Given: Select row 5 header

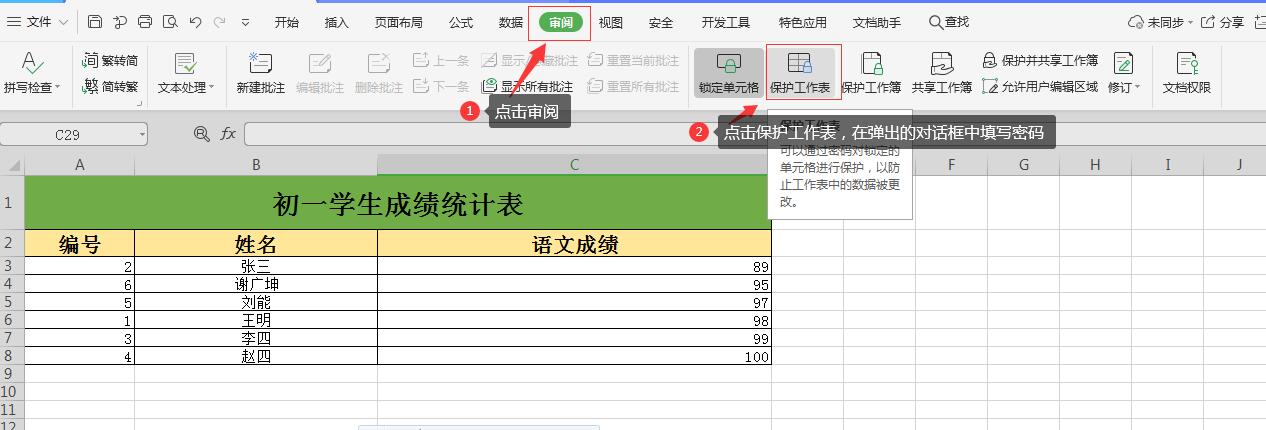Looking at the screenshot, I should [12, 302].
